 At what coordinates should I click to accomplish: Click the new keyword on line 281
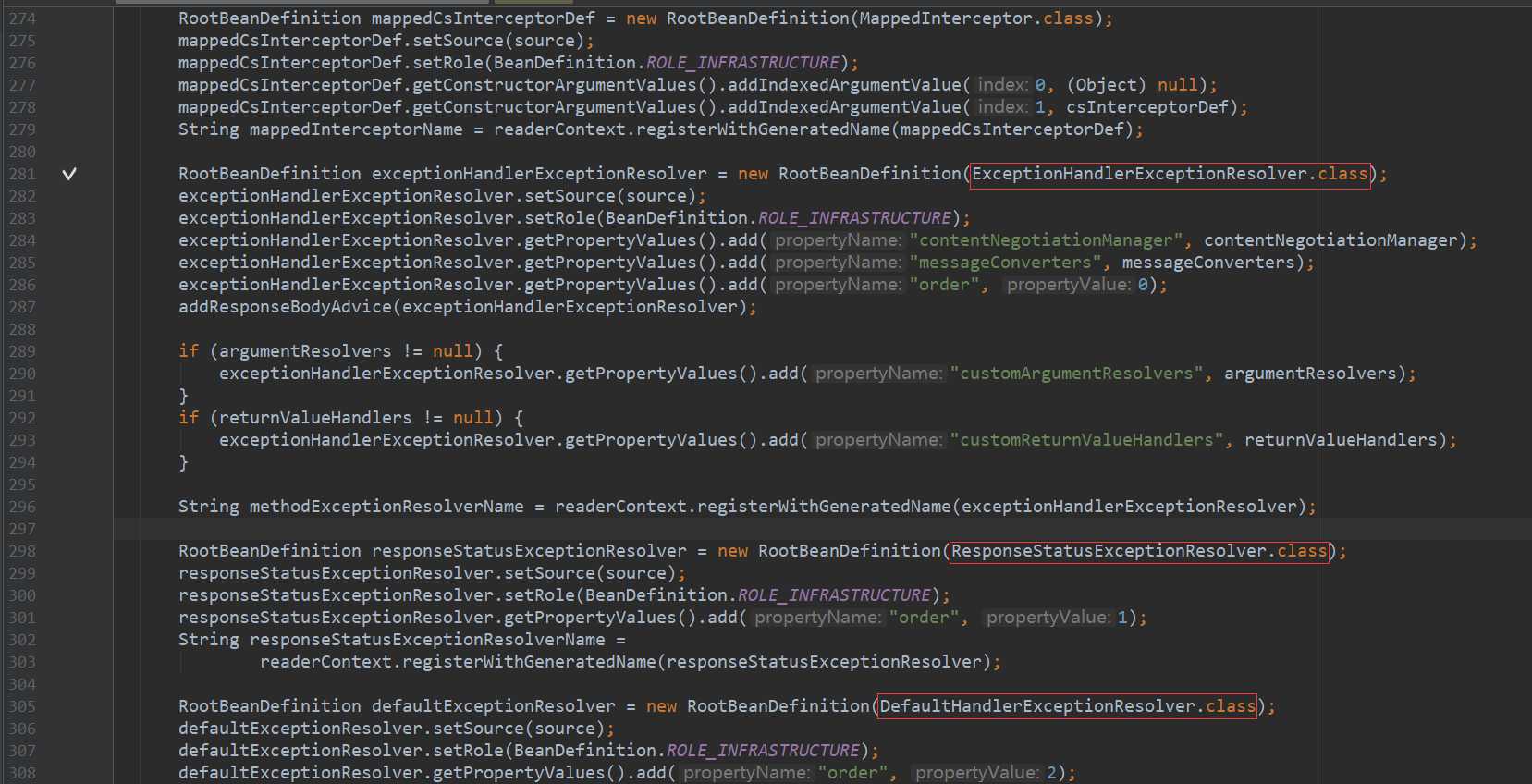(753, 174)
